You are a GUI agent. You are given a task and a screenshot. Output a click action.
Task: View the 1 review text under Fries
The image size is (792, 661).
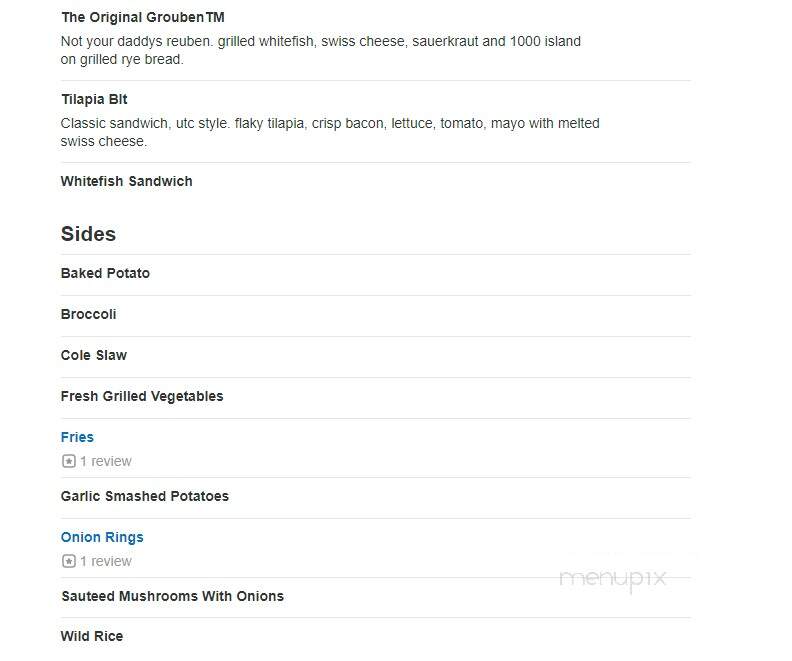[106, 461]
